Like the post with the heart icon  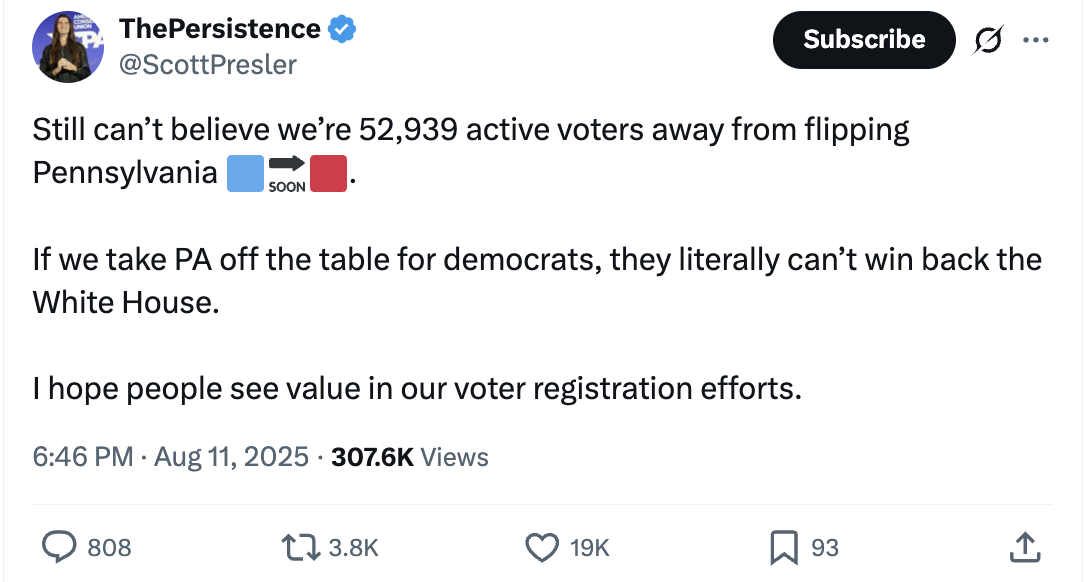pos(542,547)
